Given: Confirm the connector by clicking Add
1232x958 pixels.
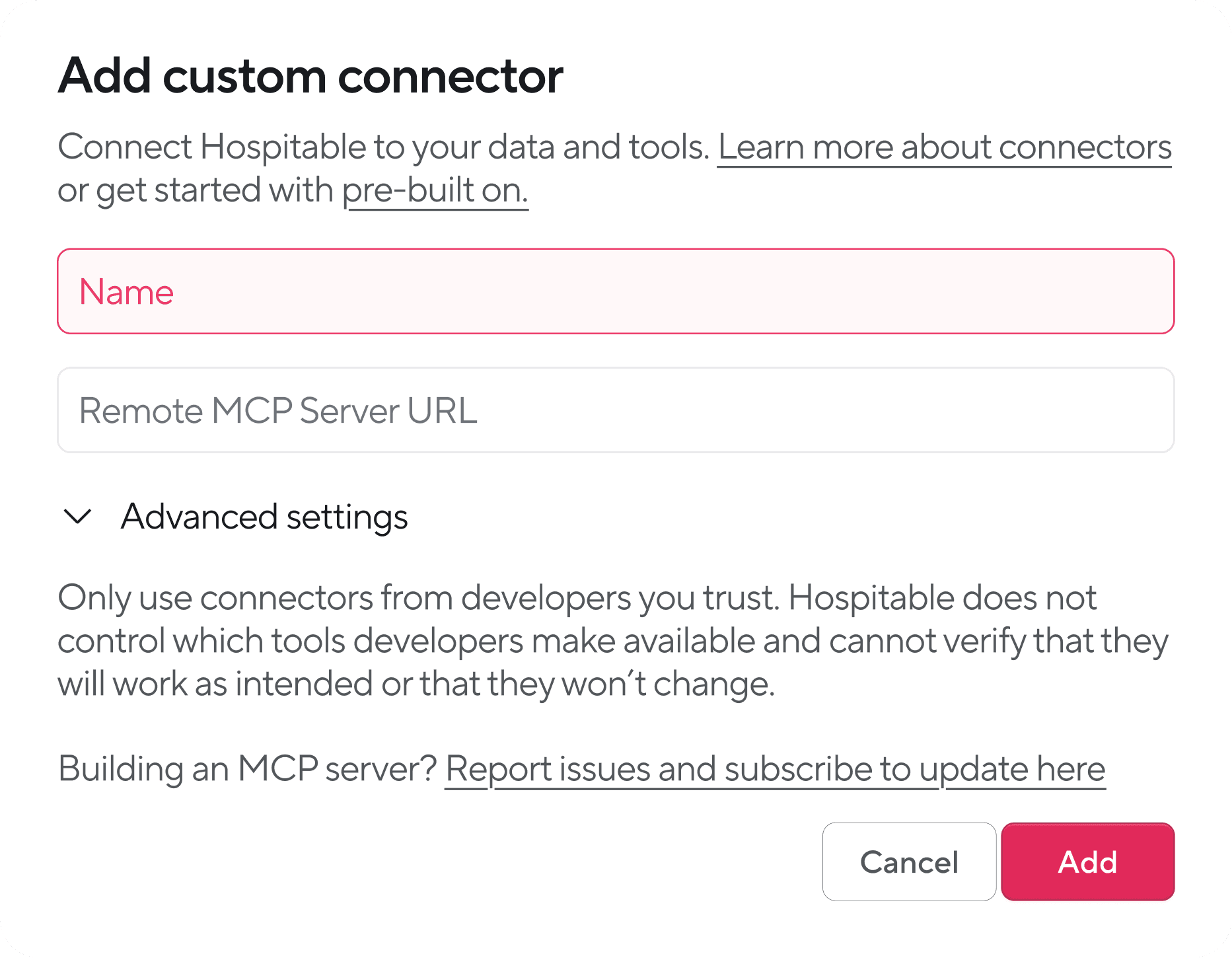Looking at the screenshot, I should tap(1087, 862).
